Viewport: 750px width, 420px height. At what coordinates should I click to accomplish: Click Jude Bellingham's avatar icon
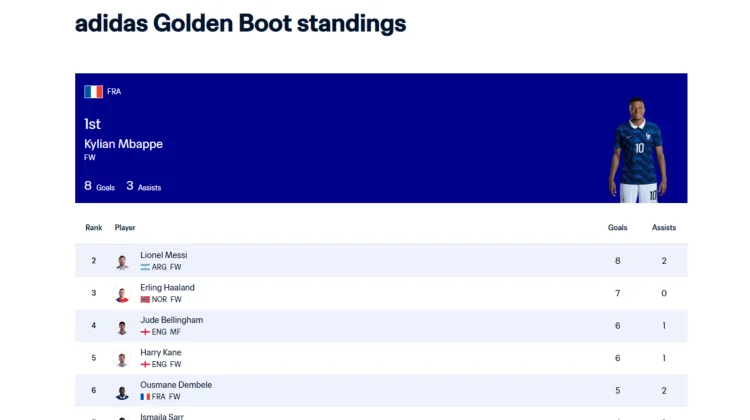(x=122, y=326)
